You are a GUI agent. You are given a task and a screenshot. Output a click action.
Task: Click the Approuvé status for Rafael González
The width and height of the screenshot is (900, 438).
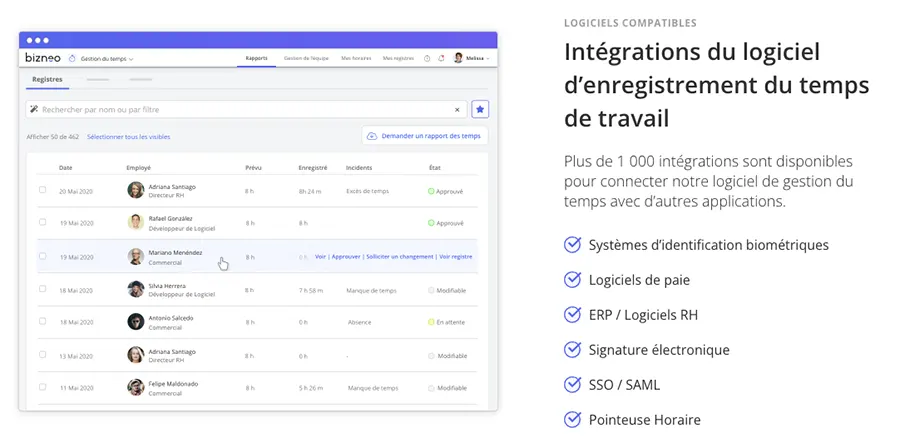coord(445,223)
